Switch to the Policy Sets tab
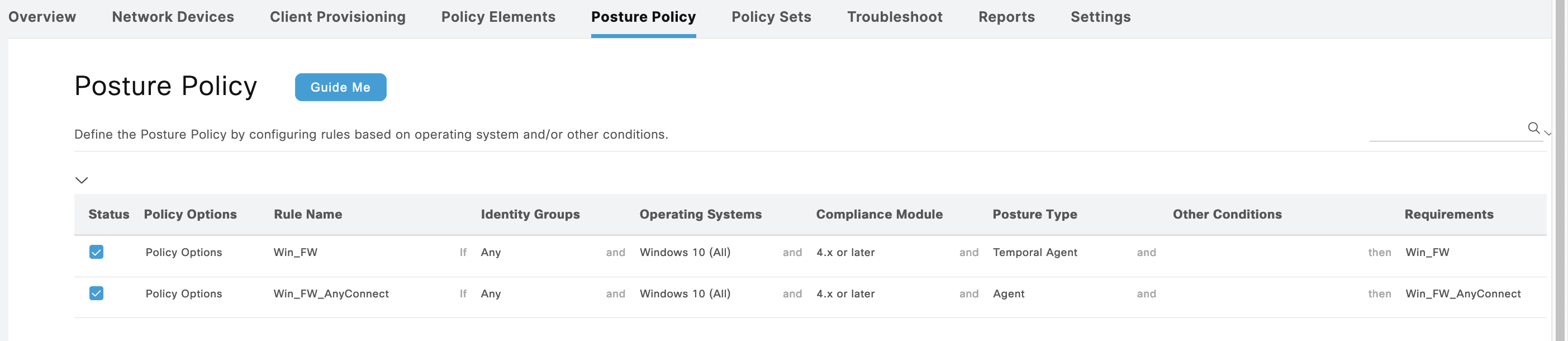1568x341 pixels. point(771,17)
